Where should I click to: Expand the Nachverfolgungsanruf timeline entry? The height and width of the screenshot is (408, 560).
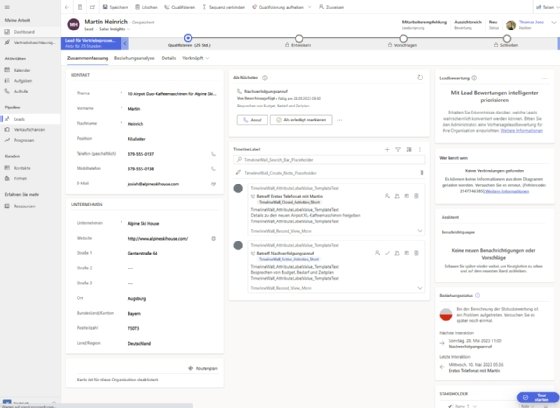point(420,288)
